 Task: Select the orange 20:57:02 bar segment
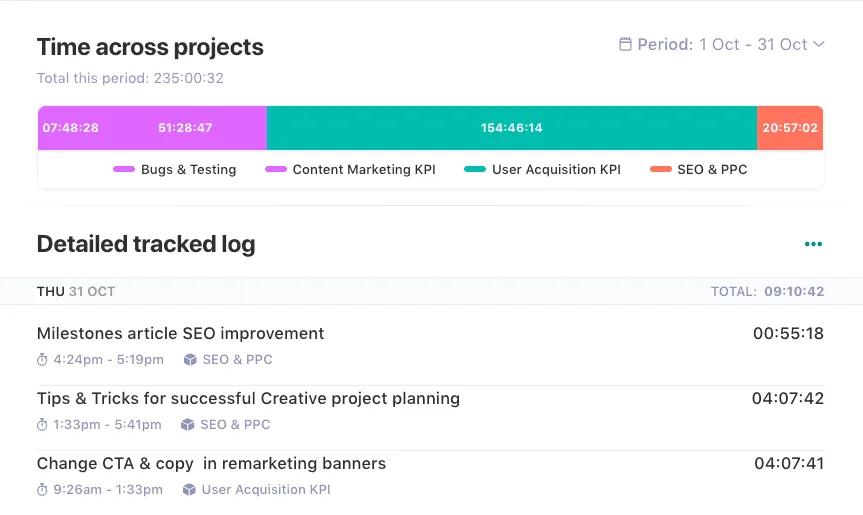pos(789,128)
